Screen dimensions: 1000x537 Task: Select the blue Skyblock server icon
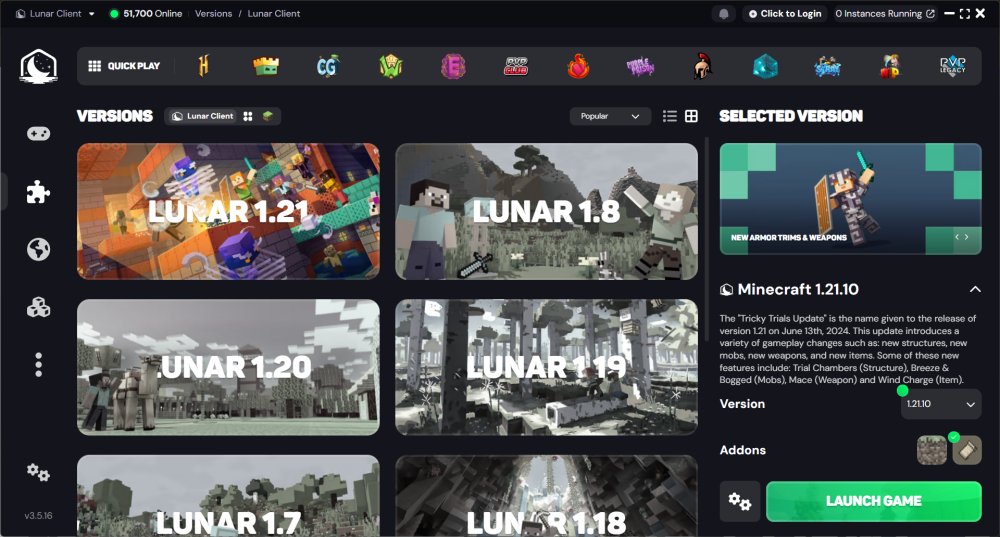click(x=827, y=66)
